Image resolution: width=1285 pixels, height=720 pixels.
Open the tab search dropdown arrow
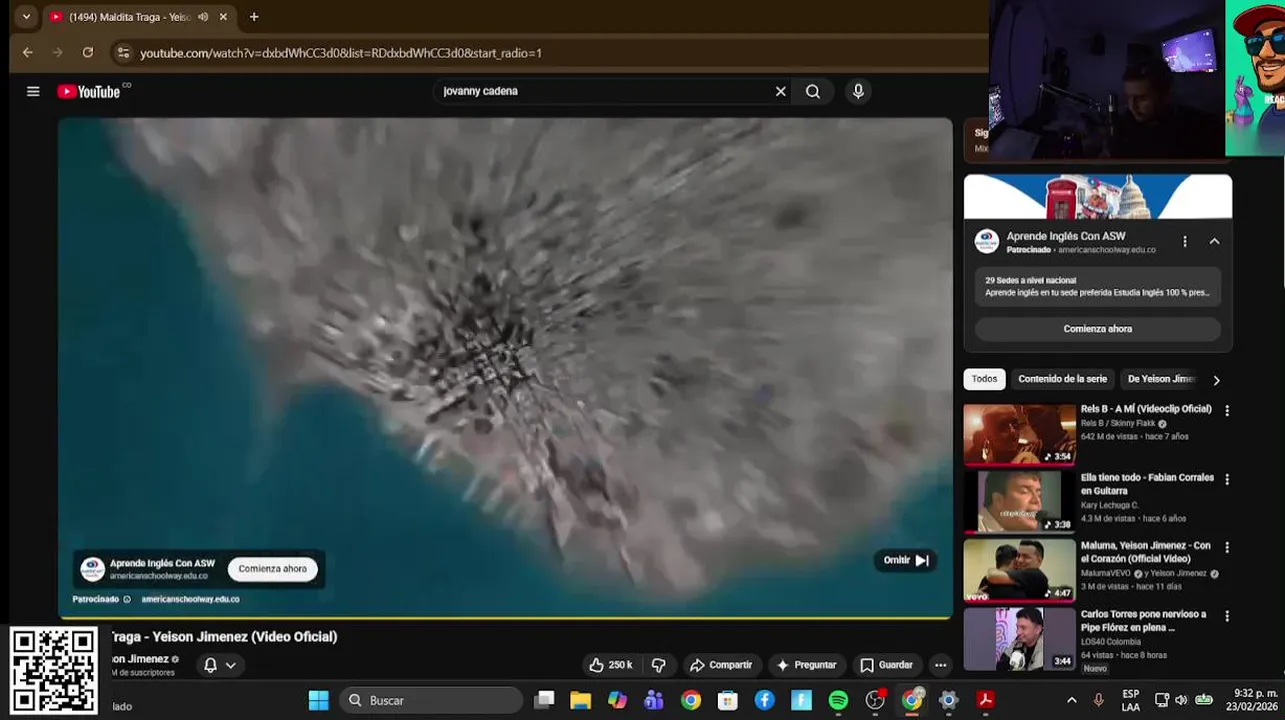(26, 17)
